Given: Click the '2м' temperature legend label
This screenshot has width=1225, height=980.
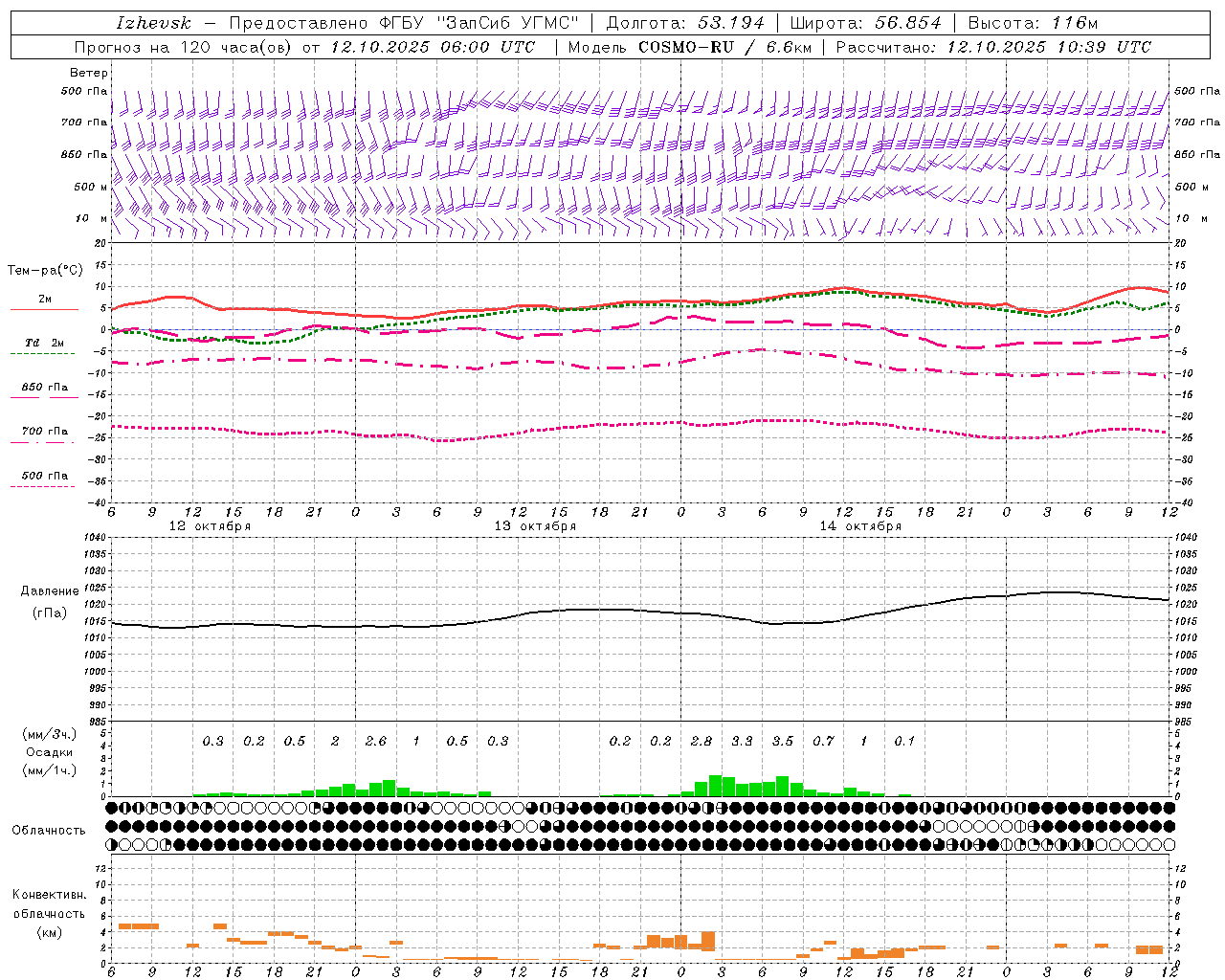Looking at the screenshot, I should tap(45, 300).
